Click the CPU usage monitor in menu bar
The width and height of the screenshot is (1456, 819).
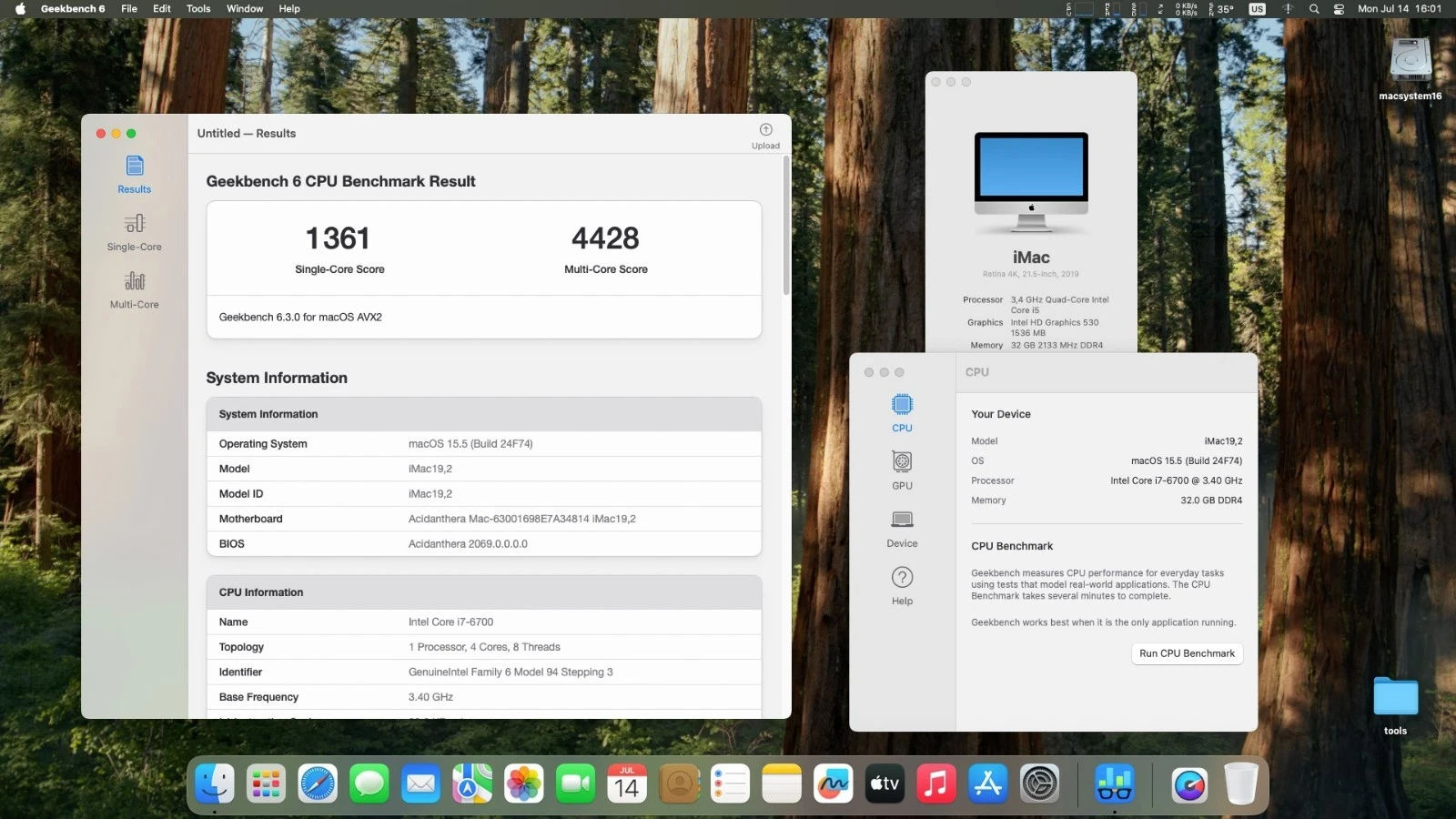click(1080, 9)
